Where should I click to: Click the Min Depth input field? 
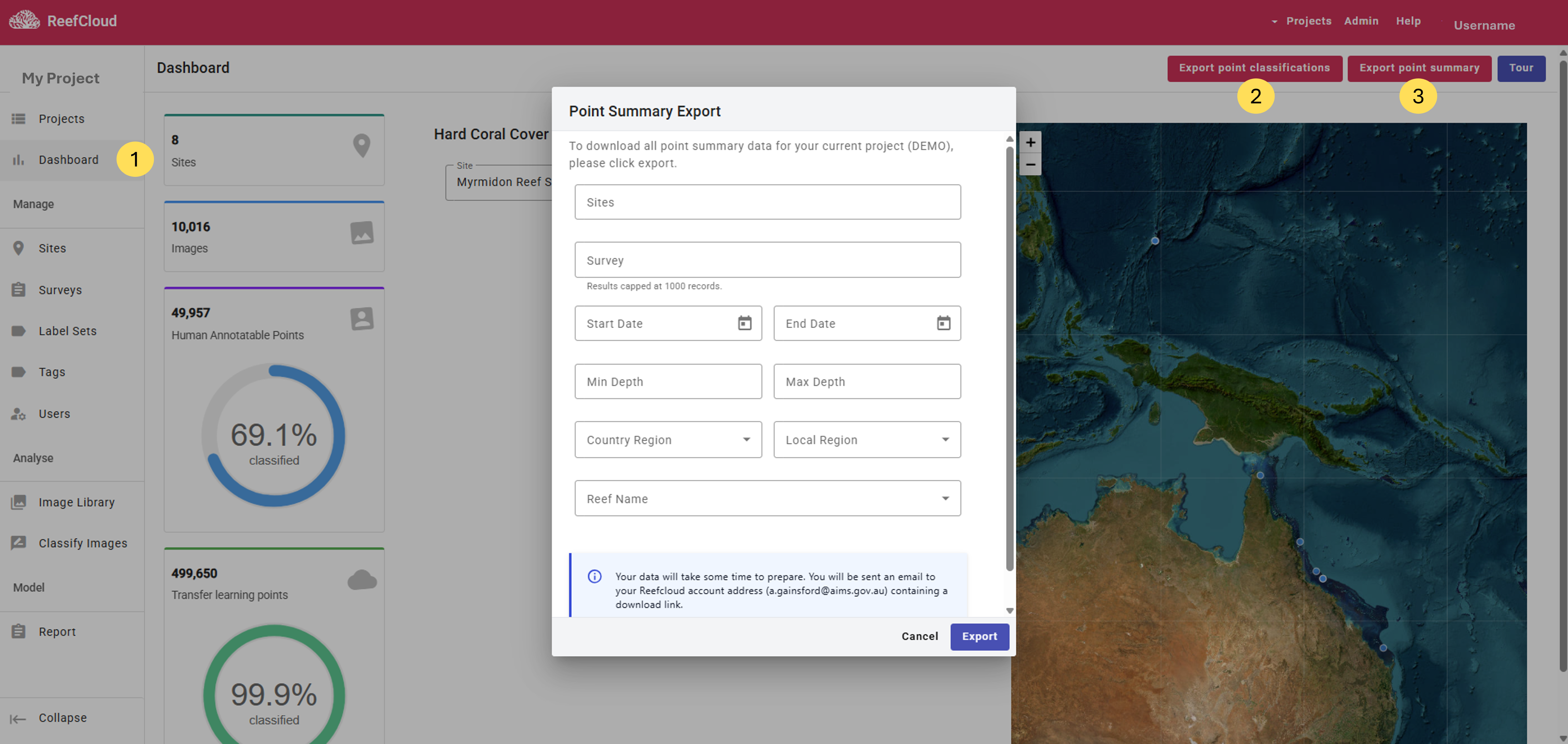point(668,382)
